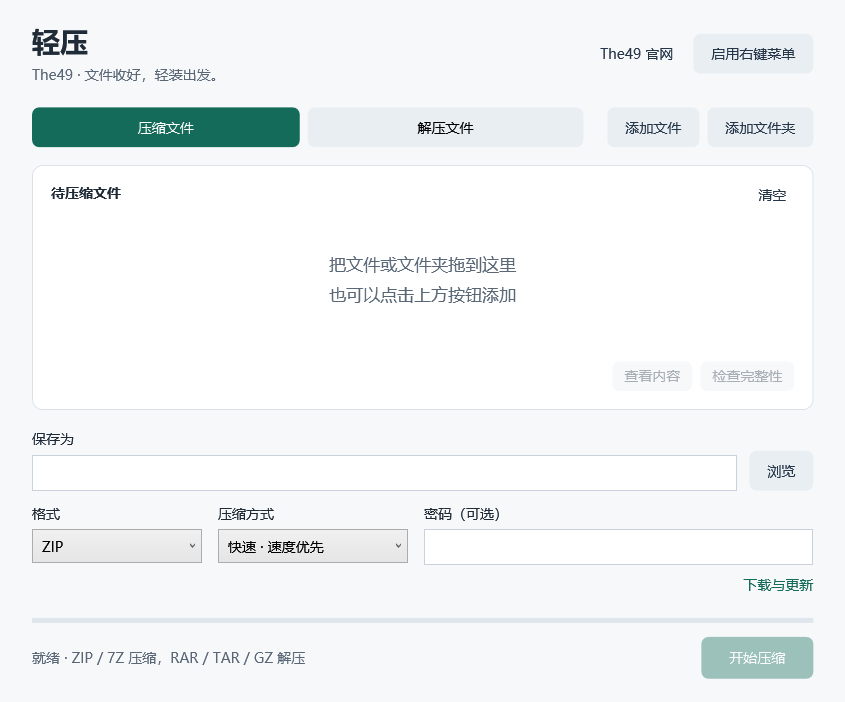Focus the 密码（可选） input field
The image size is (845, 702).
point(618,547)
